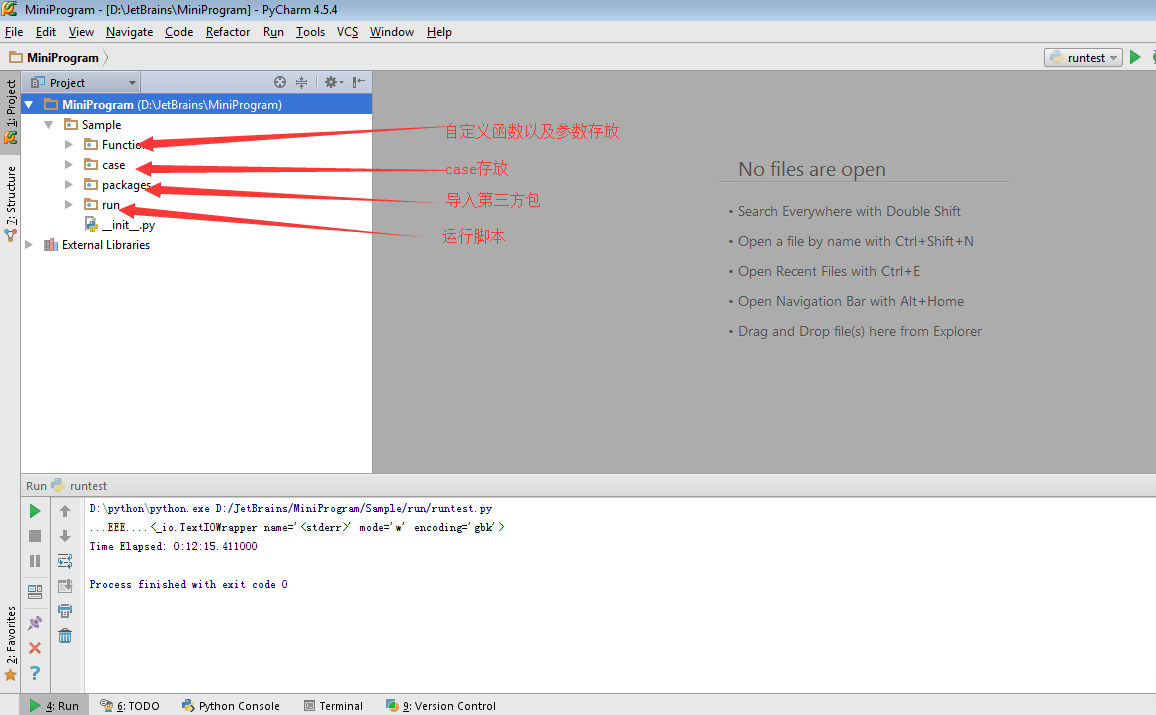Expand the run folder arrow
This screenshot has height=715, width=1156.
click(69, 204)
